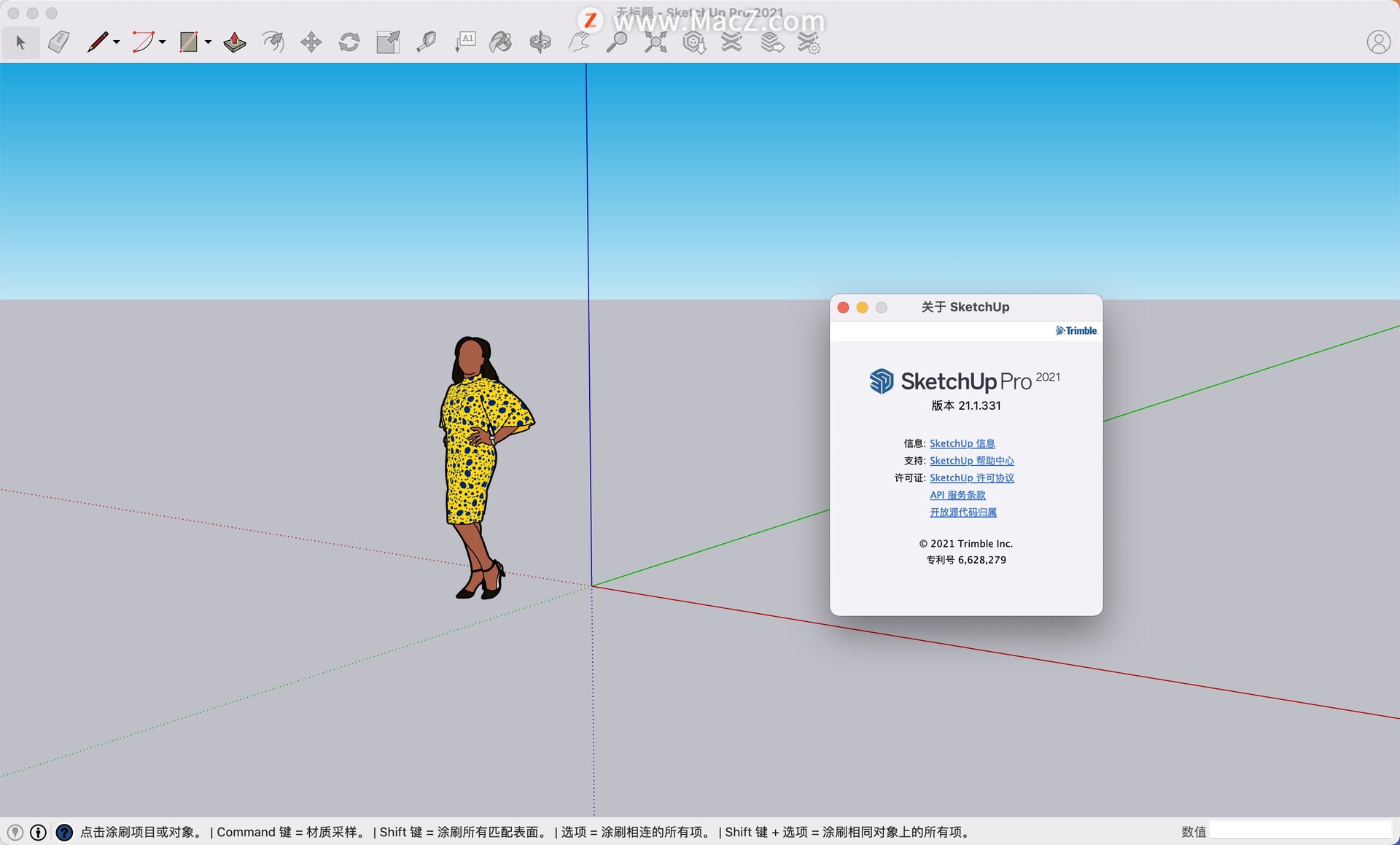
Task: Click the credits info status bar icon
Action: point(38,832)
